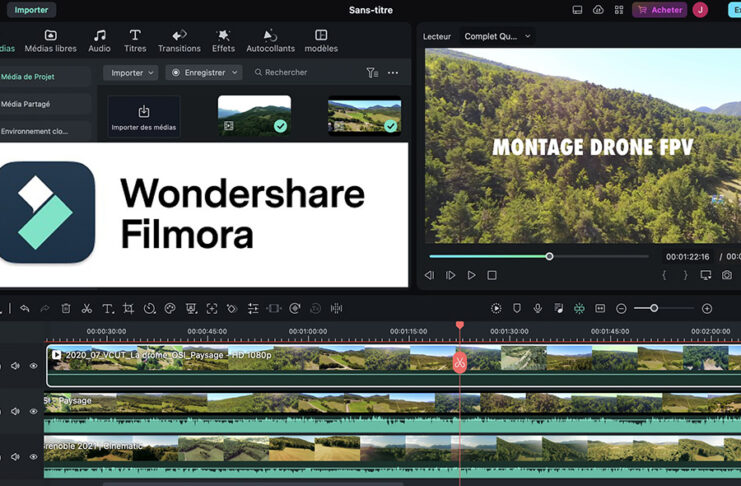
Task: Click the Importer button in title bar
Action: click(31, 9)
